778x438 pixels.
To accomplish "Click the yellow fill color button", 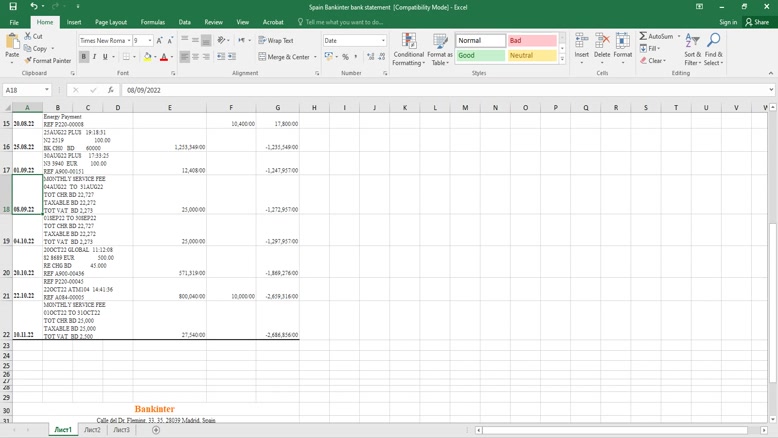I will (147, 57).
